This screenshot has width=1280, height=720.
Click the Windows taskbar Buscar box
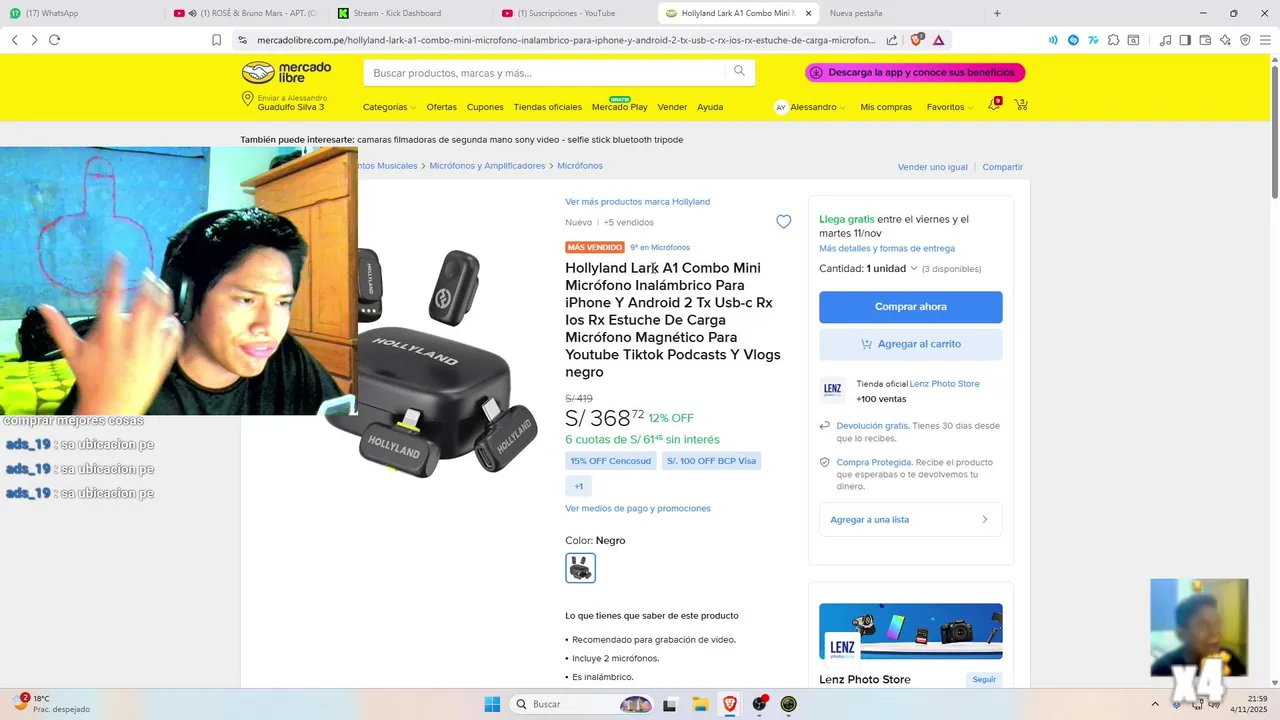pyautogui.click(x=582, y=704)
